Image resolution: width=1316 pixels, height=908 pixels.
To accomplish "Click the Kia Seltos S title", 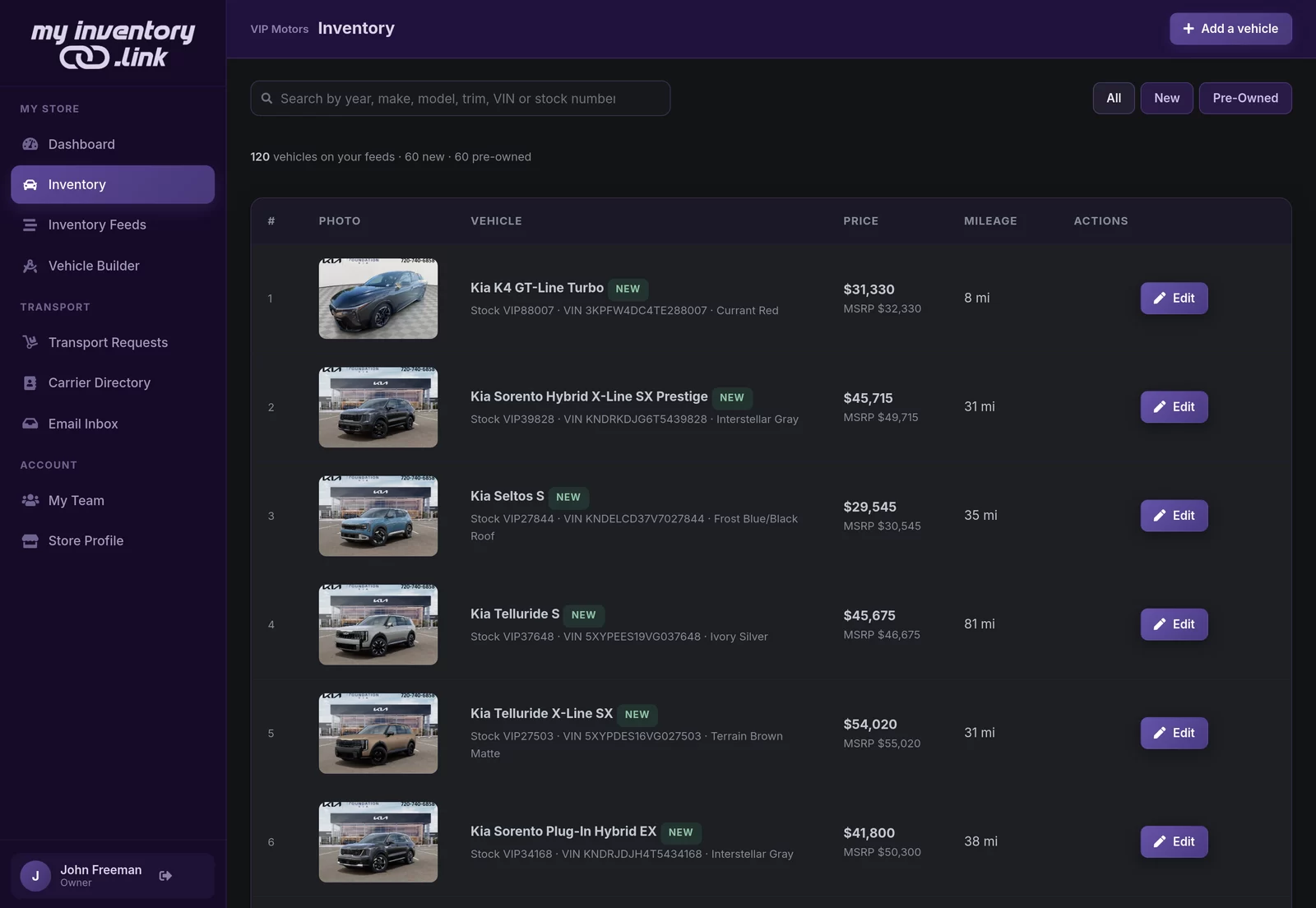I will [507, 496].
